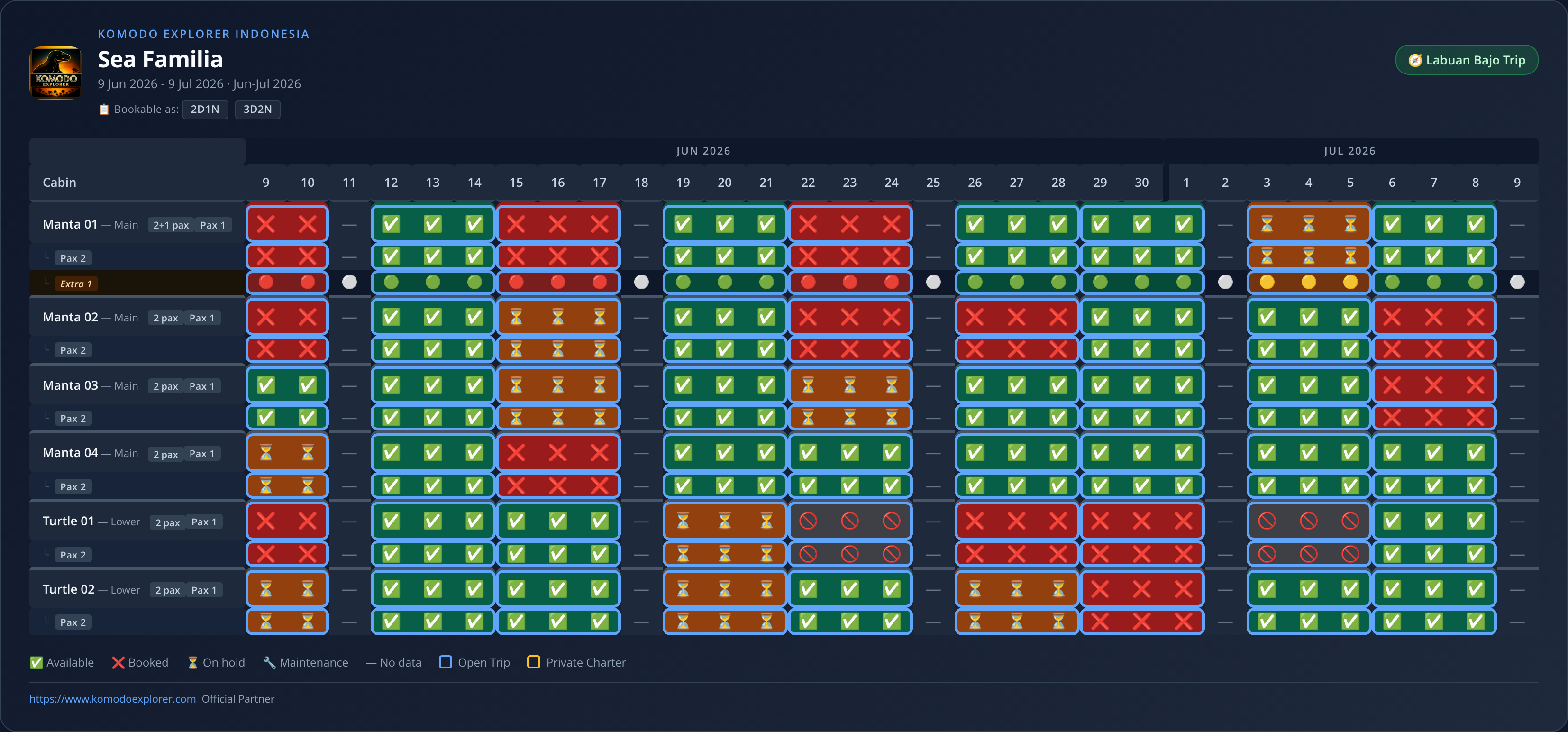Click booked cross for Turtle 01 Pax 2 on Jun 10
1568x732 pixels.
click(308, 554)
